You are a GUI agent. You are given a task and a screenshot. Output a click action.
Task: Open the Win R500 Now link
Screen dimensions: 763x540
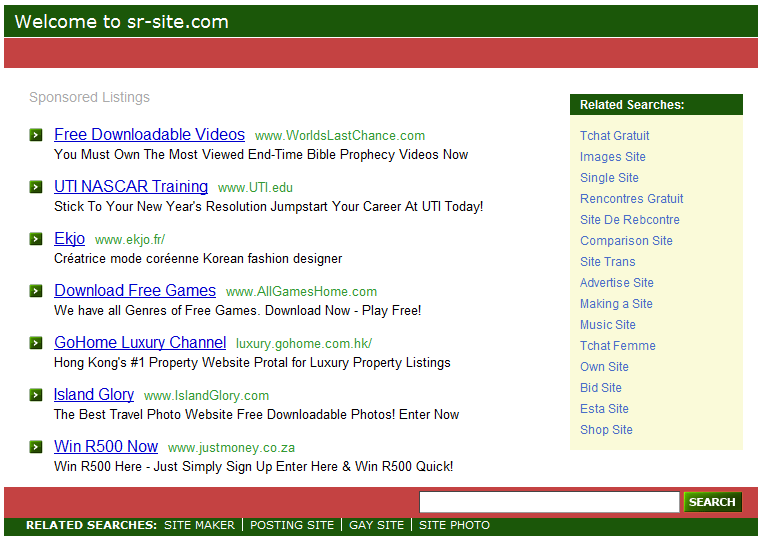click(106, 447)
